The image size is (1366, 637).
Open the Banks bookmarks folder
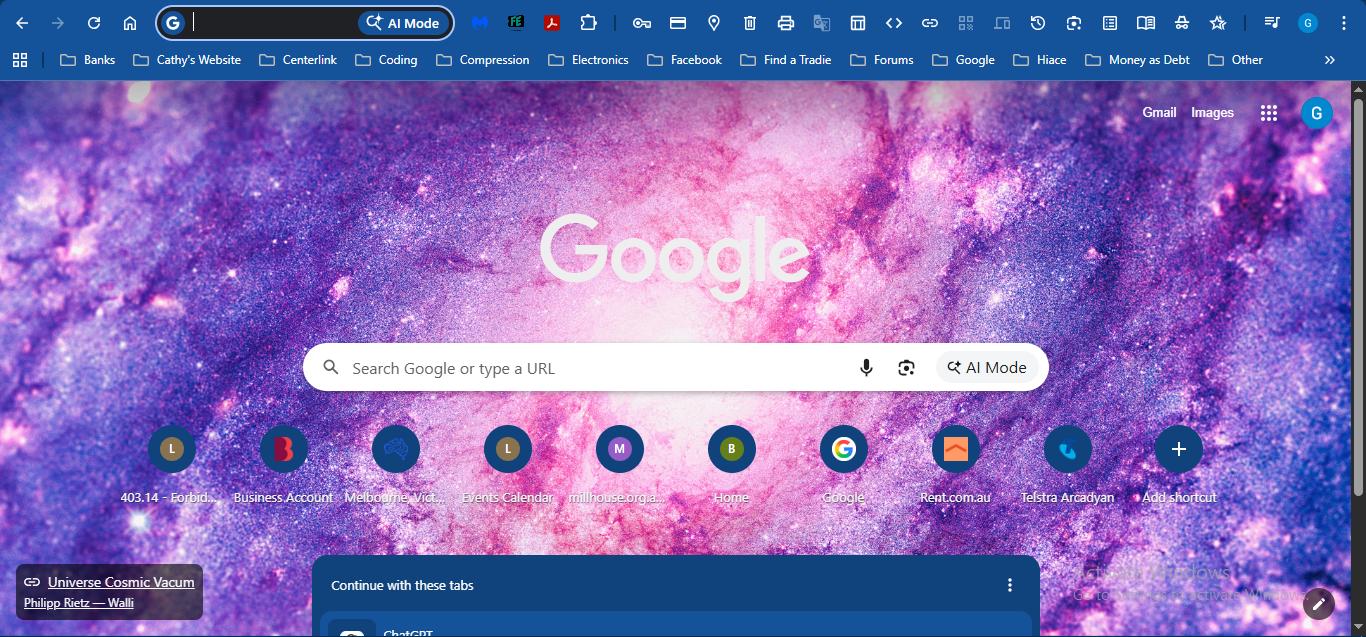pos(88,60)
